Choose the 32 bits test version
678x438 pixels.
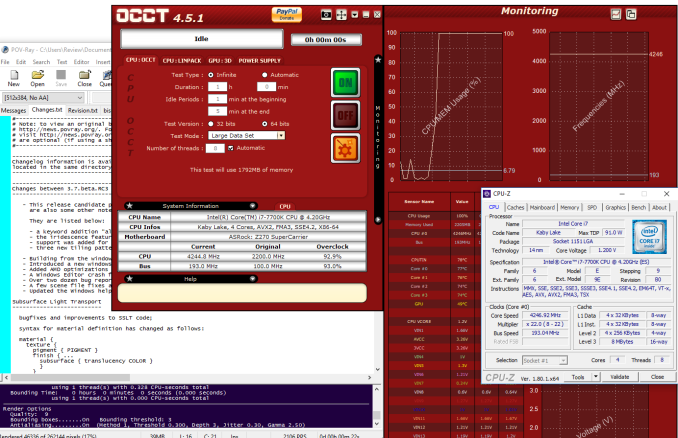point(211,124)
